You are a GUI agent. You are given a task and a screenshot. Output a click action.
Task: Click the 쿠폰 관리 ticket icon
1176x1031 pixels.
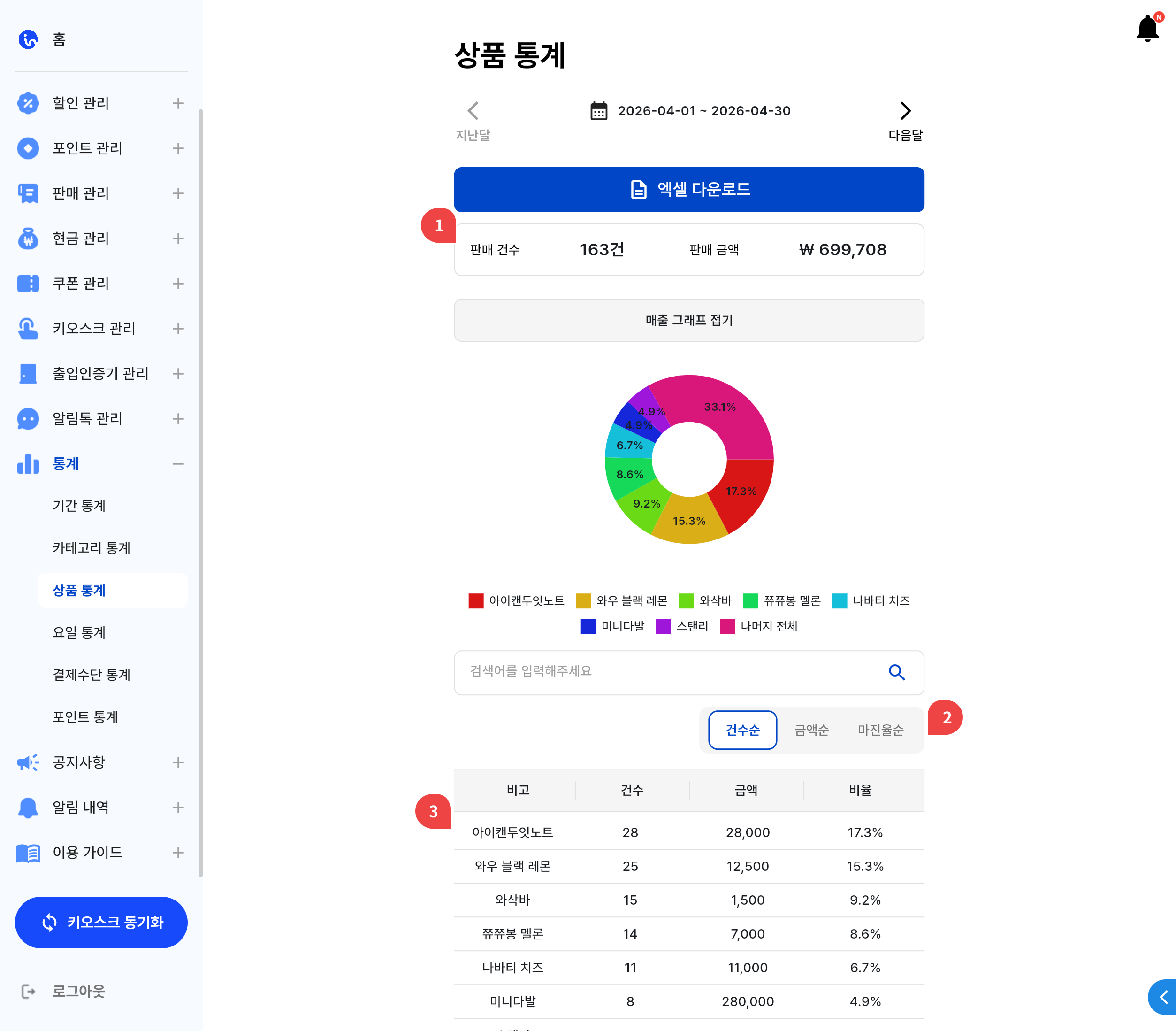tap(28, 284)
